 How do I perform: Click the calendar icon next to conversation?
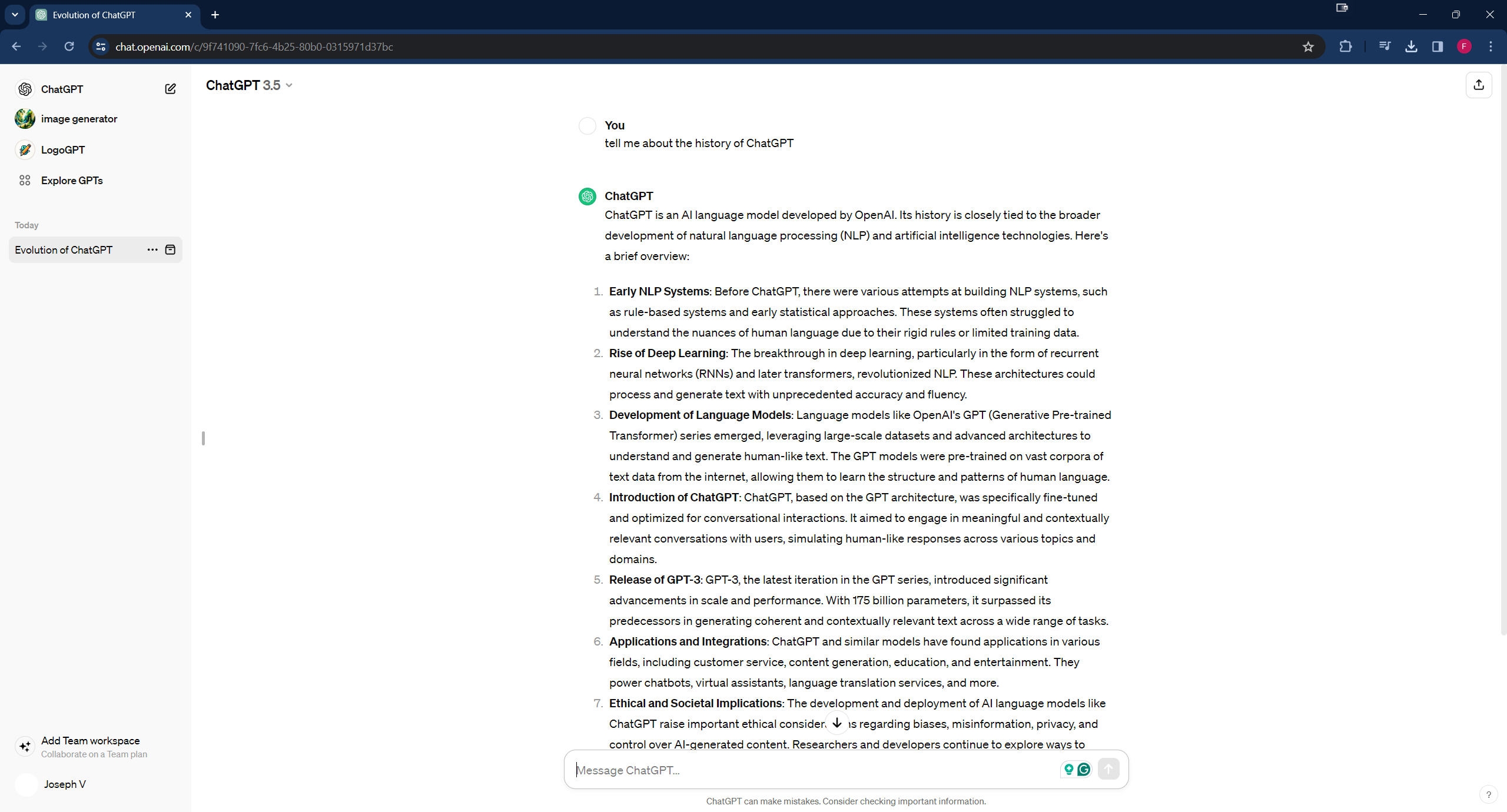tap(171, 250)
